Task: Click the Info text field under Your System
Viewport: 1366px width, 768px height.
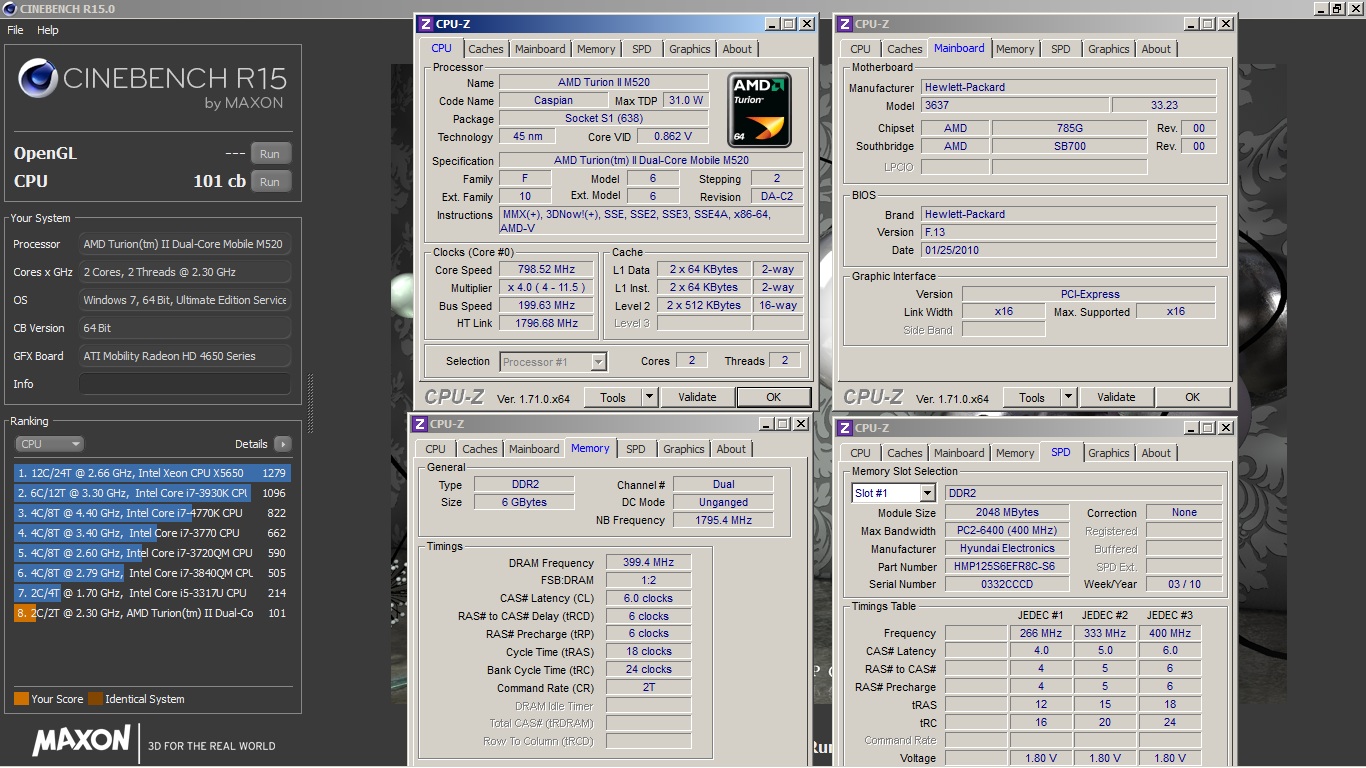Action: click(x=185, y=384)
